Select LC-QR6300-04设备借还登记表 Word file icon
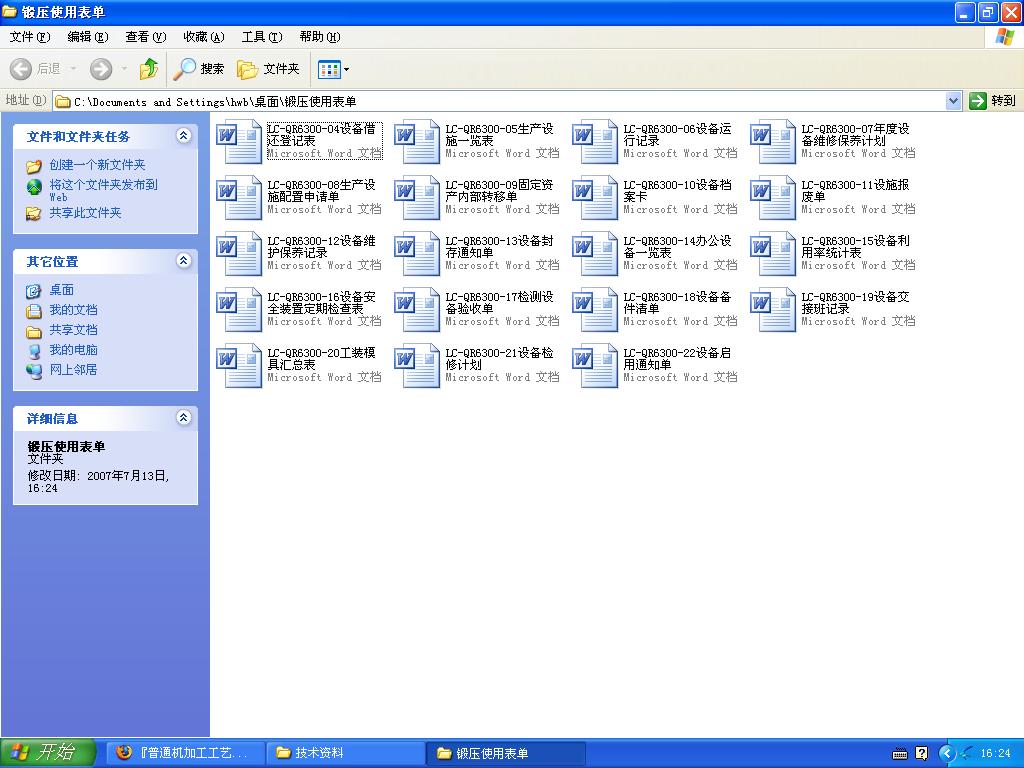Screen dimensions: 1024x768 239,141
